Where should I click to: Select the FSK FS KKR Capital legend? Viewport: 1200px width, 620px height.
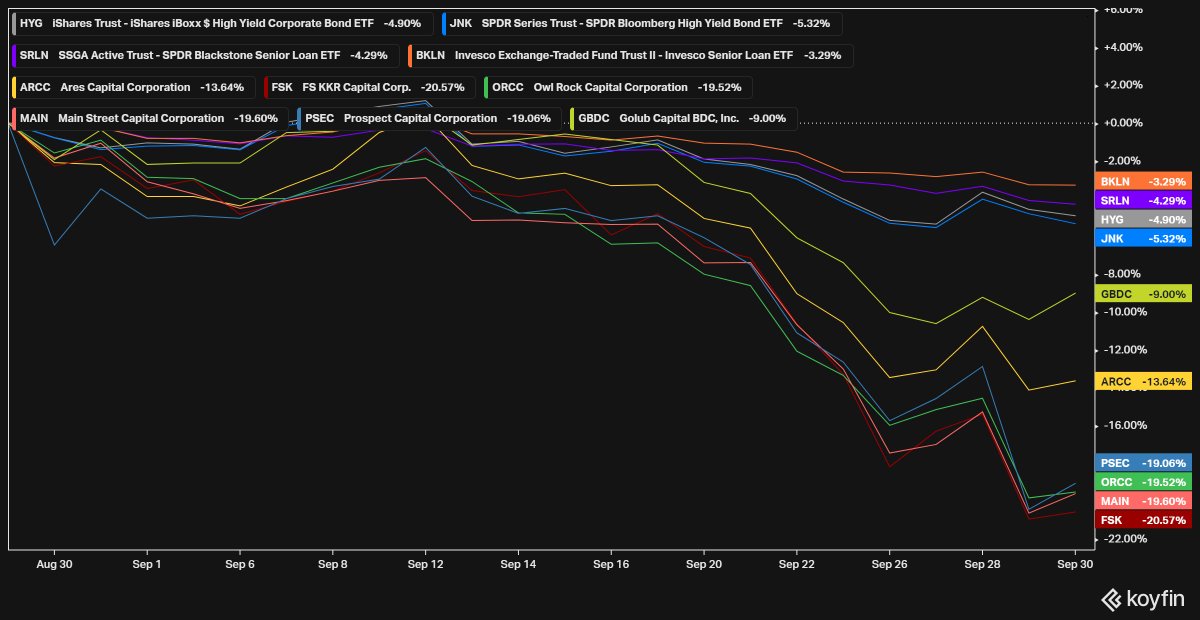coord(369,87)
